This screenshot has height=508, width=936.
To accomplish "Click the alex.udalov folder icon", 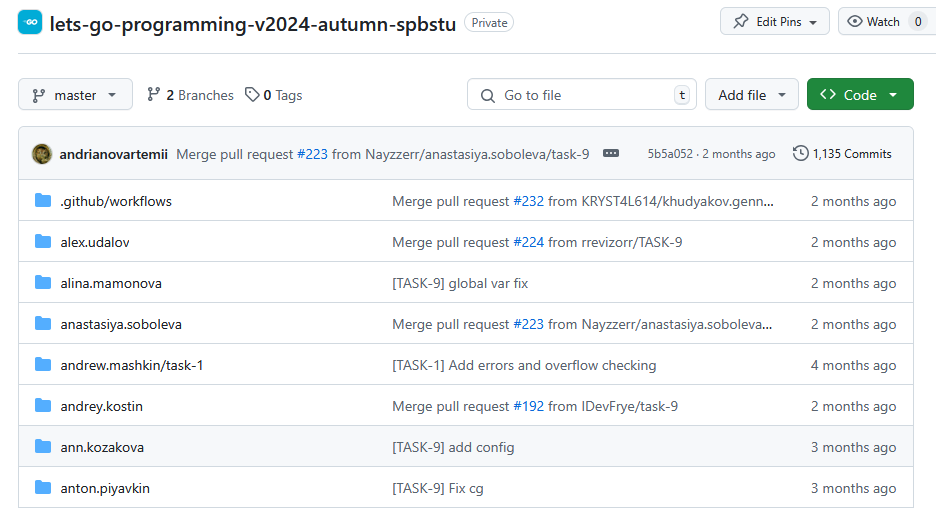I will tap(43, 242).
